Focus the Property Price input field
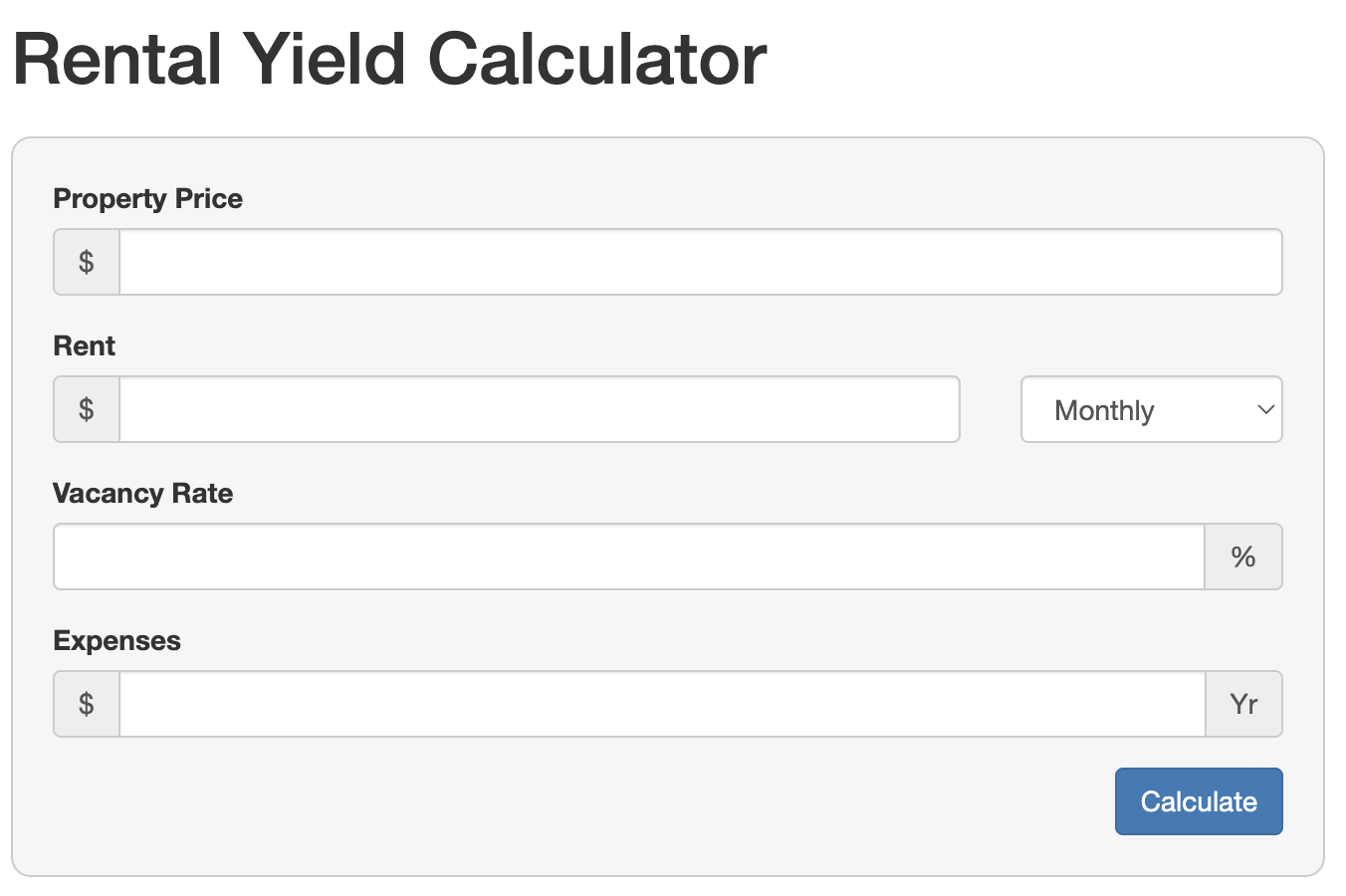 pos(700,262)
